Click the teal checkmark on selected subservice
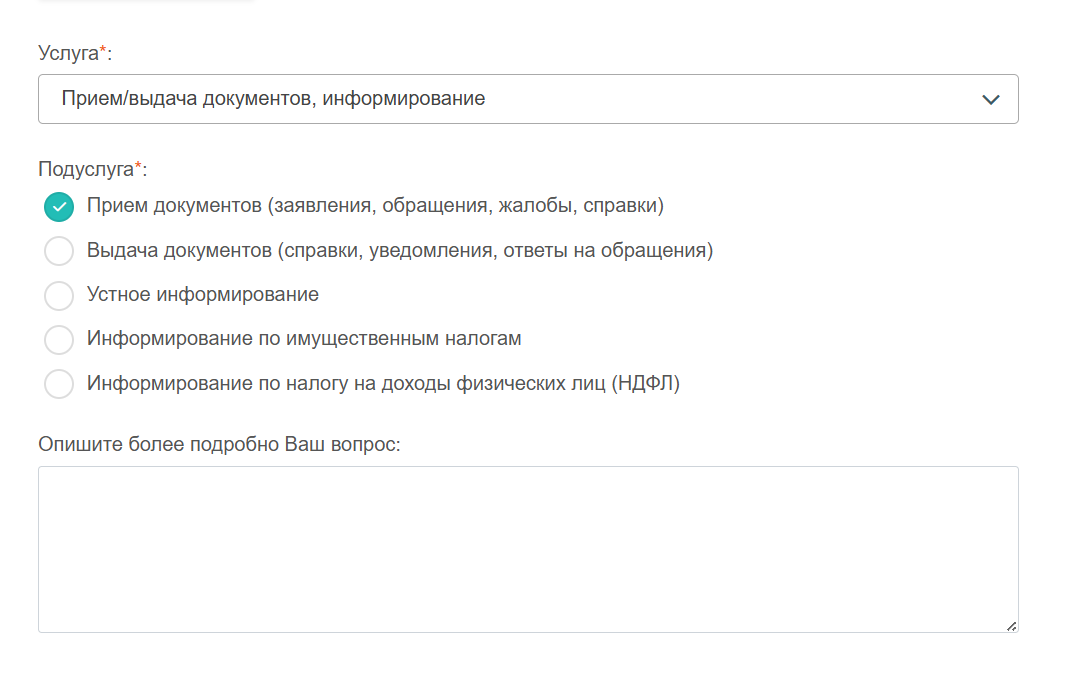The image size is (1075, 694). click(58, 207)
